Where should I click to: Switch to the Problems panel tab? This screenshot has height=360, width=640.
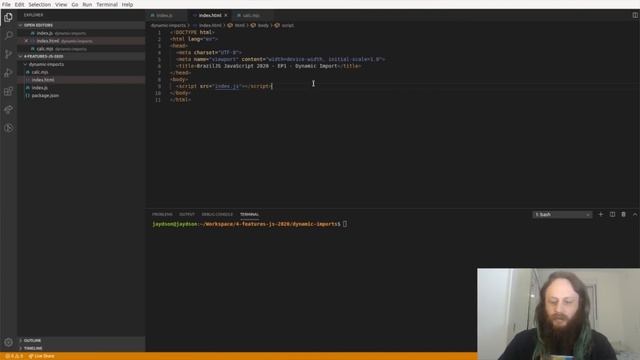click(162, 214)
